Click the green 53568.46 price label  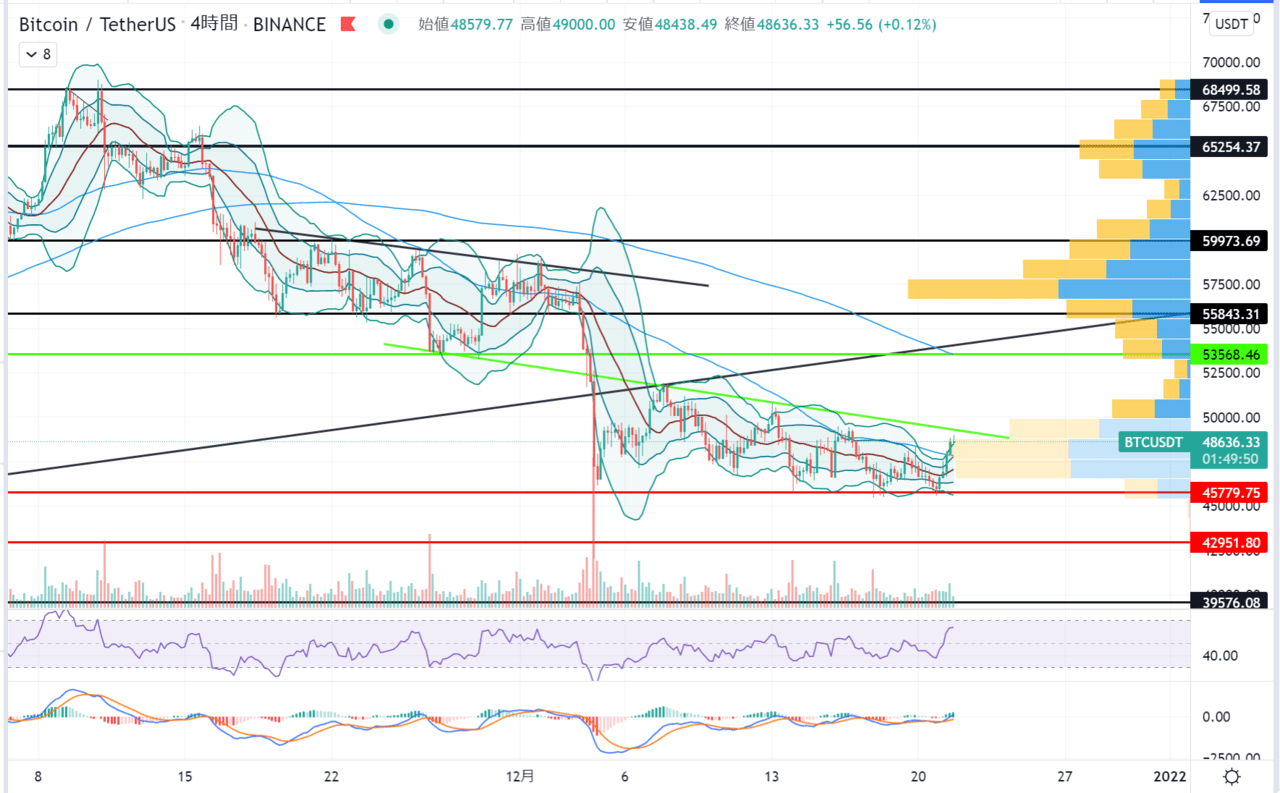point(1230,354)
